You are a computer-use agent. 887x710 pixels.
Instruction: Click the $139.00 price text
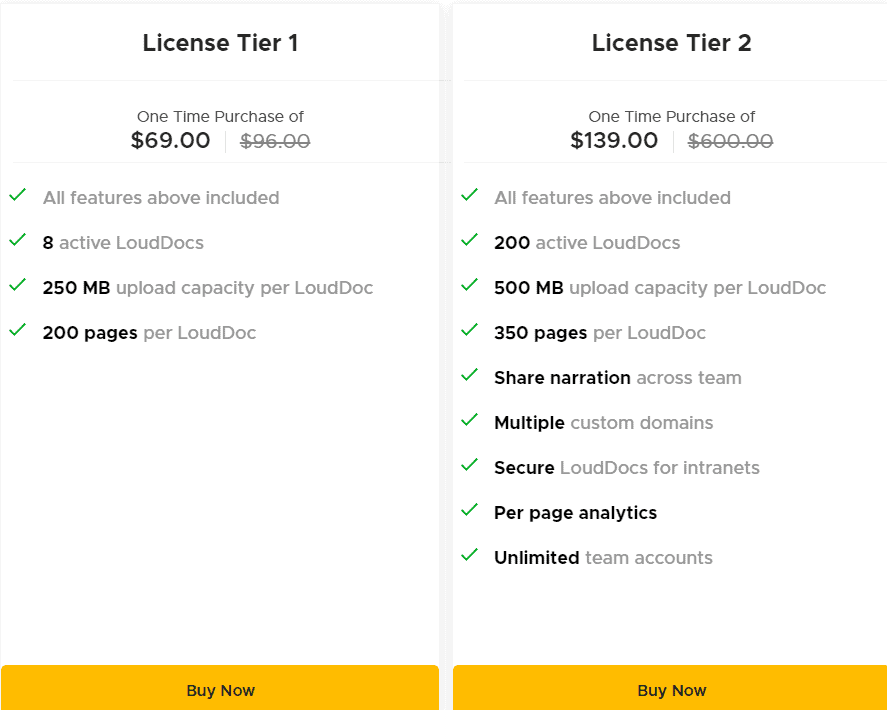(614, 141)
